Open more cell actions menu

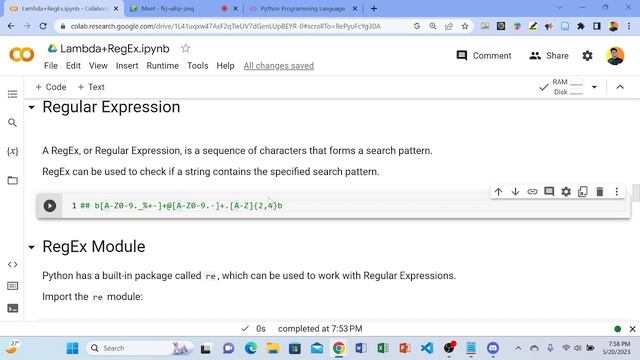[616, 191]
